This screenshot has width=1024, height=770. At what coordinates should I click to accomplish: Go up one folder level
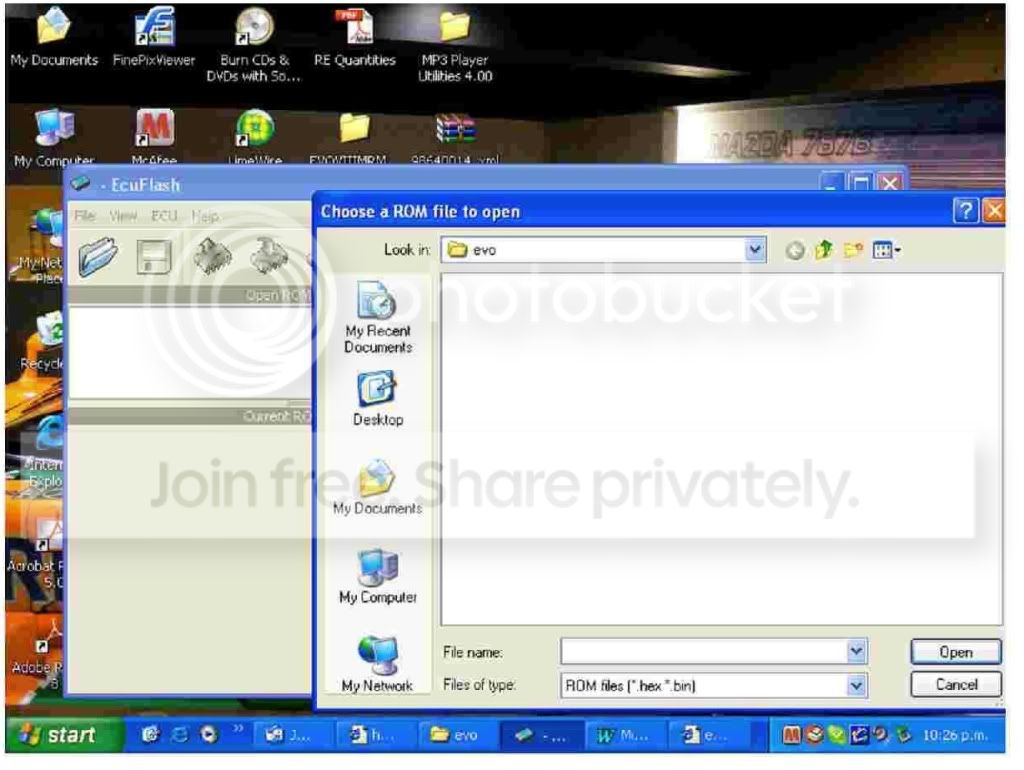click(x=821, y=250)
